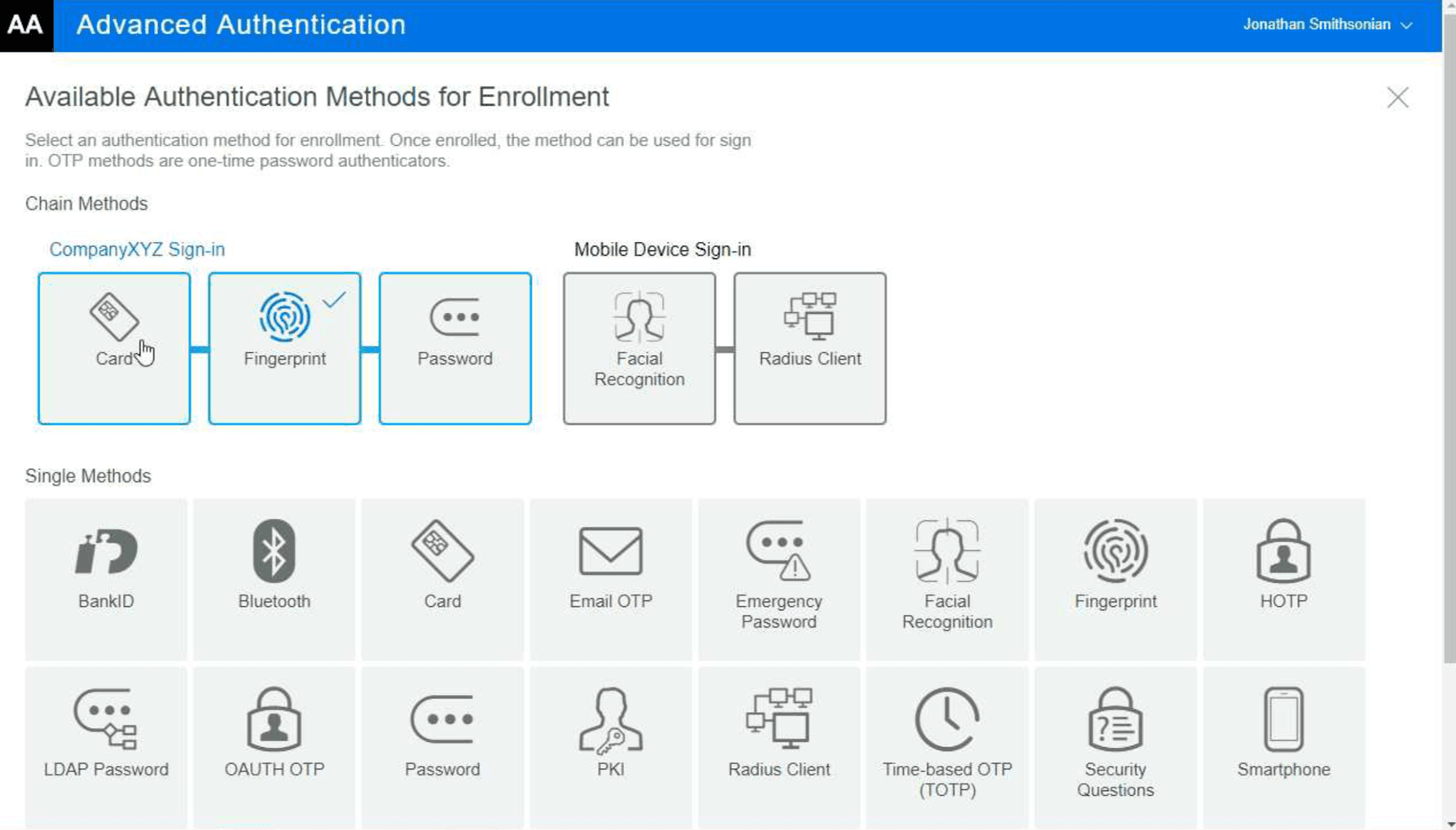Select Radius Client in Mobile Device chain
The height and width of the screenshot is (830, 1456).
point(810,349)
